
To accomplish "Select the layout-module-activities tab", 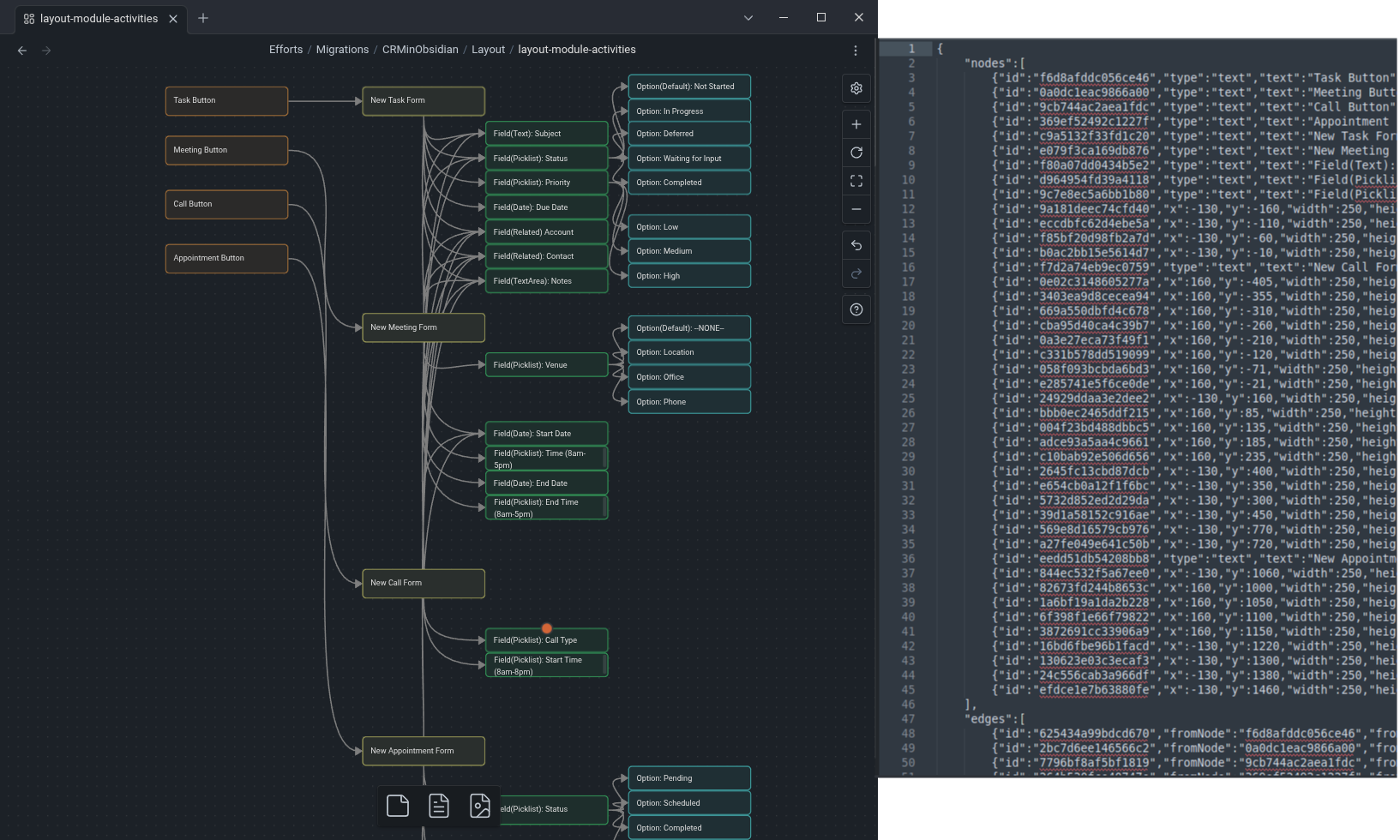I will pos(99,19).
